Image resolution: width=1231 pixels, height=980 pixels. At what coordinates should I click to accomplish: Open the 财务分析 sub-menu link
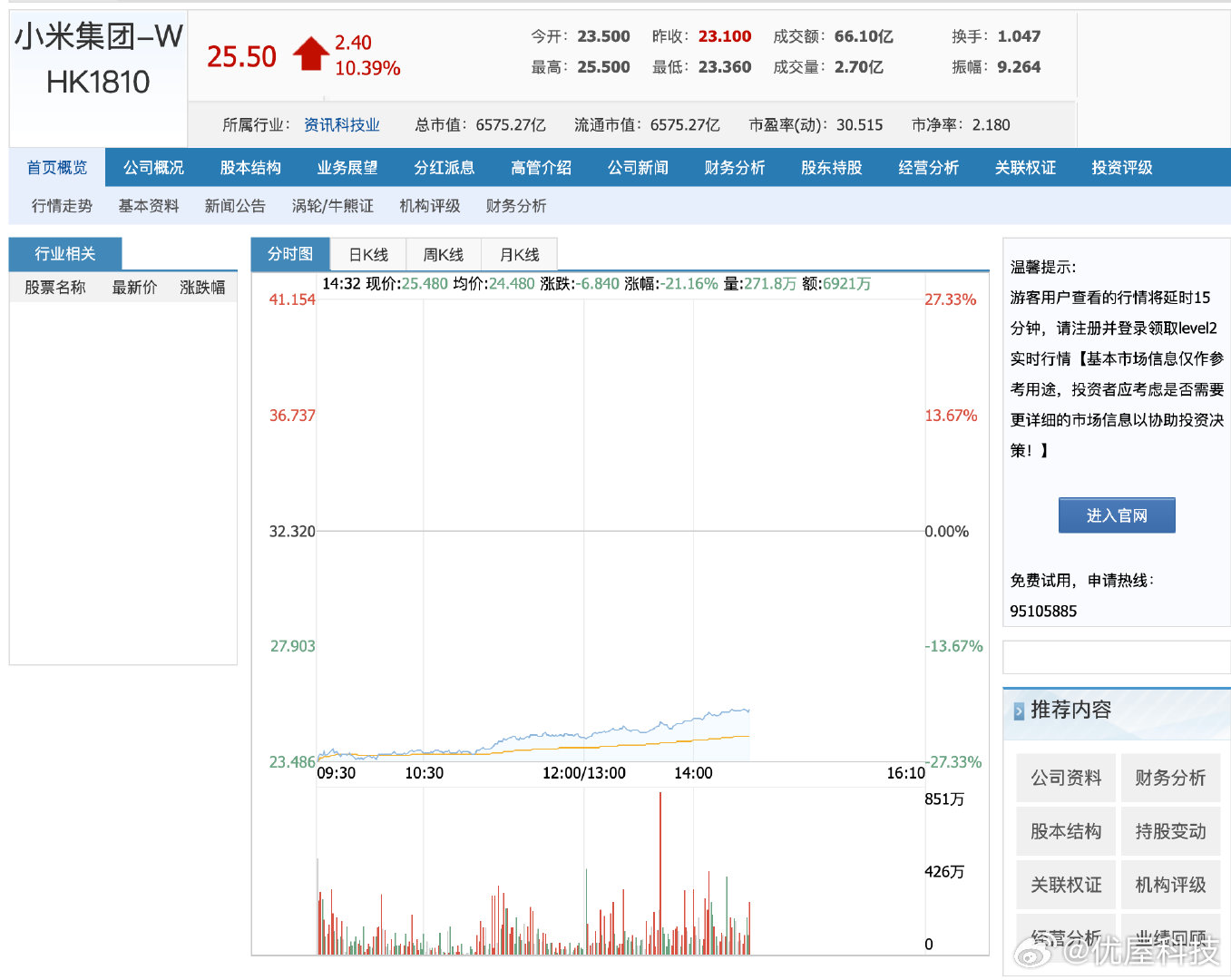tap(516, 206)
